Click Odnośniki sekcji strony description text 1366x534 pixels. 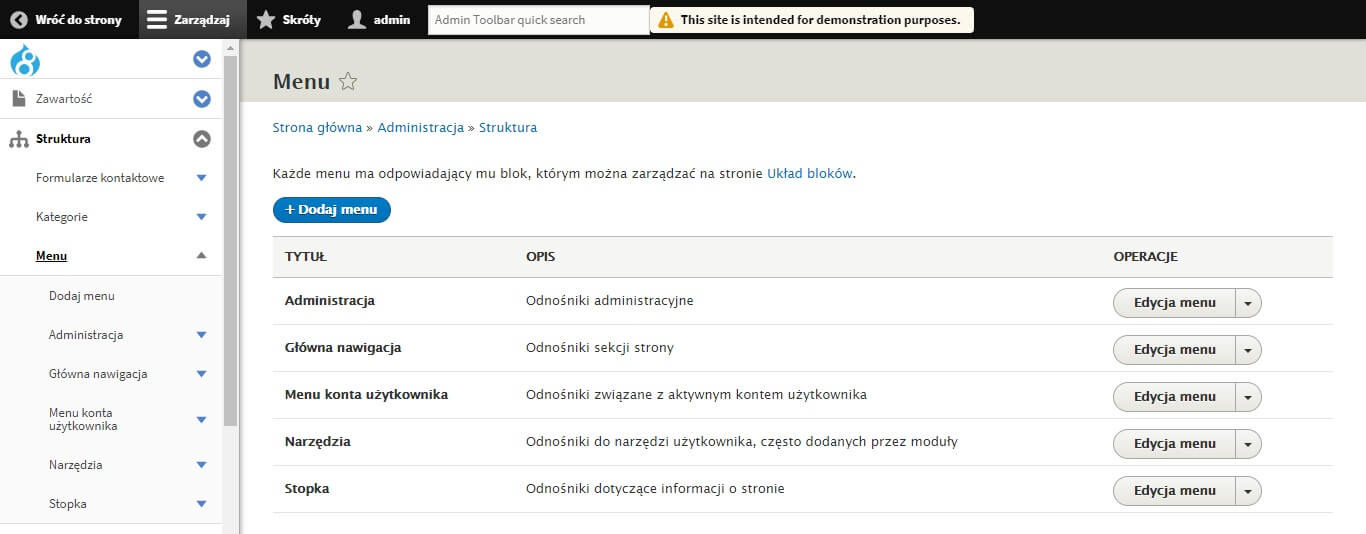600,348
